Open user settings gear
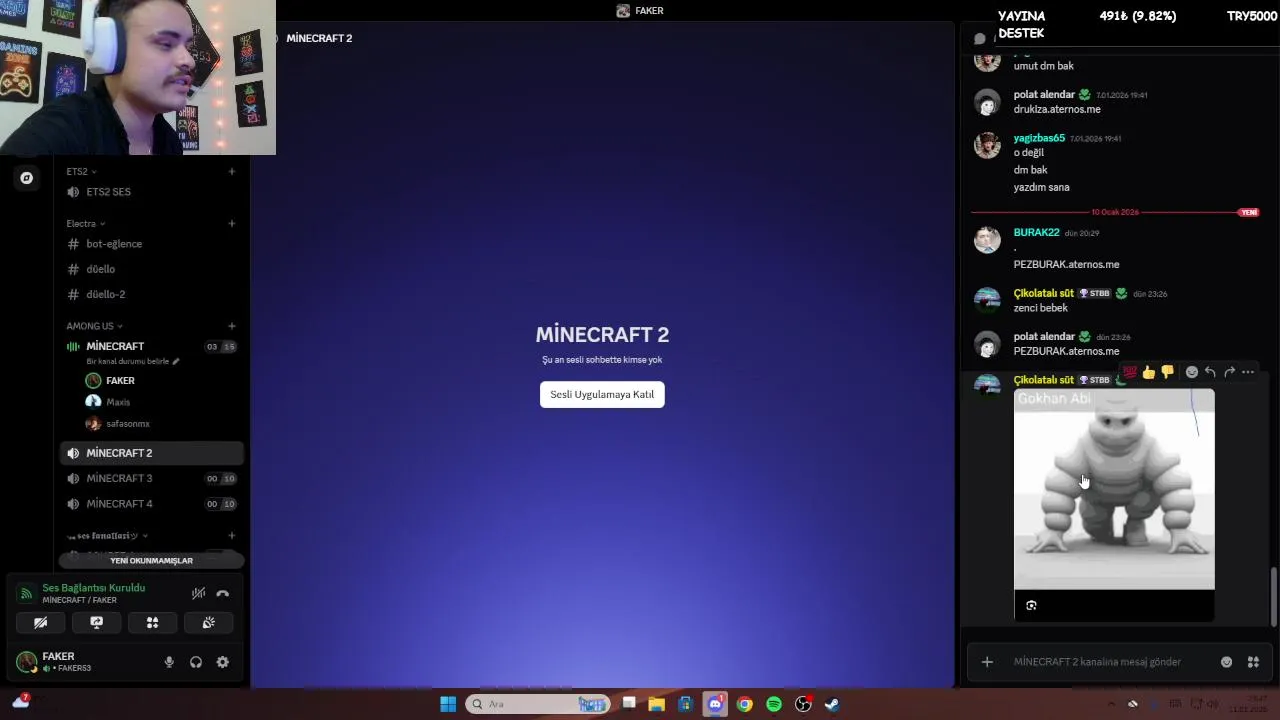Viewport: 1280px width, 720px height. pos(223,662)
